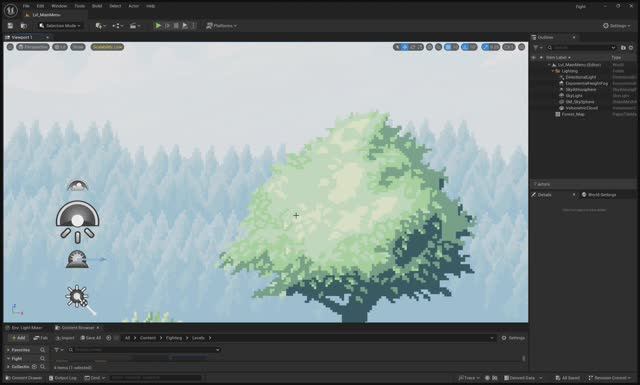The image size is (640, 385).
Task: Click the Content Drawer button
Action: [x=24, y=378]
